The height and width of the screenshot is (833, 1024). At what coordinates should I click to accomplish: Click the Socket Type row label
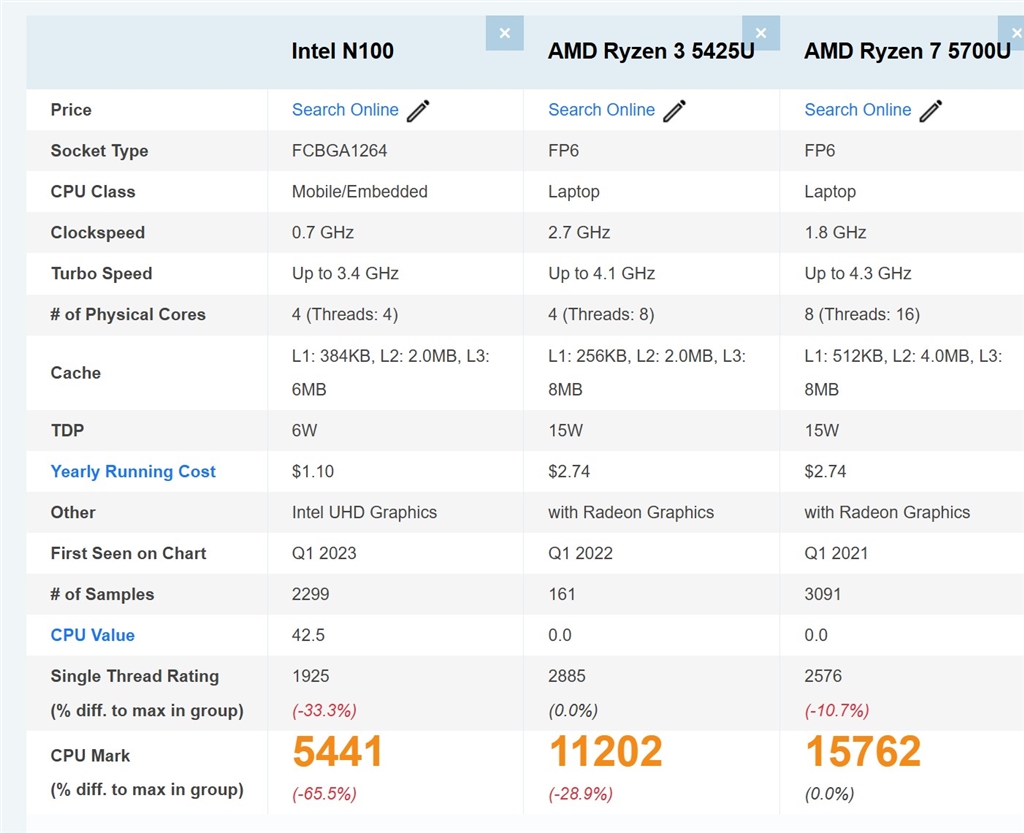(x=99, y=151)
